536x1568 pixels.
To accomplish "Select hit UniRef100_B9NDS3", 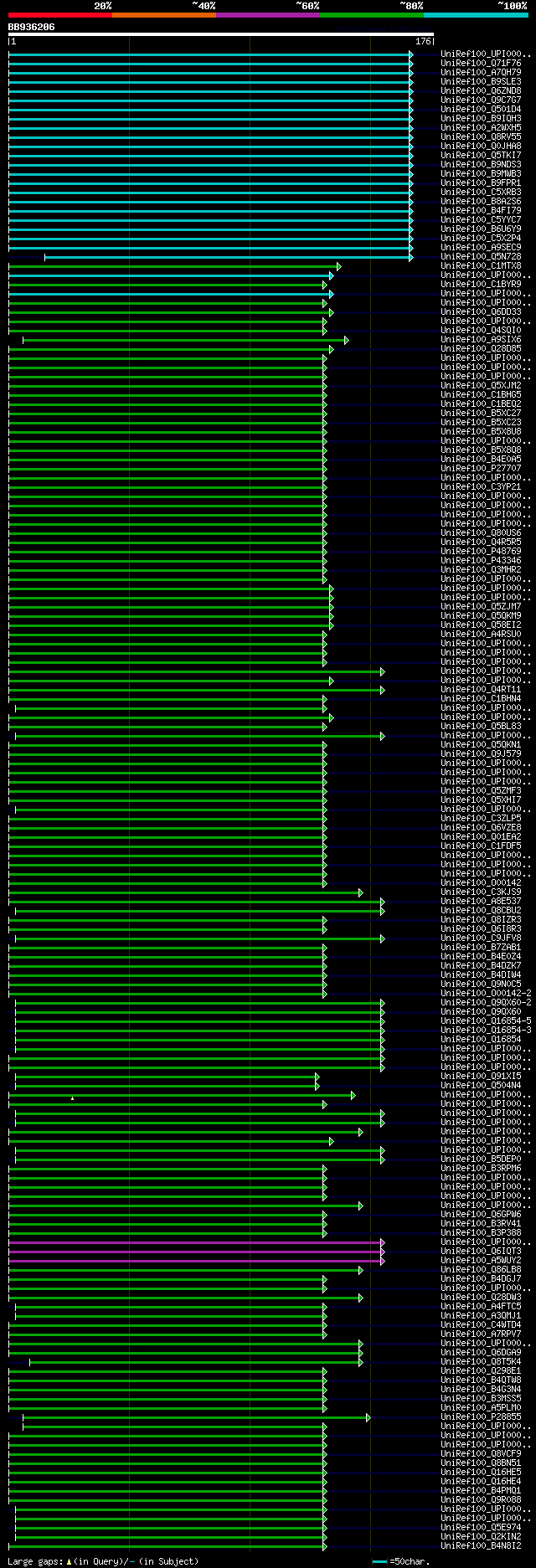I will pos(481,165).
